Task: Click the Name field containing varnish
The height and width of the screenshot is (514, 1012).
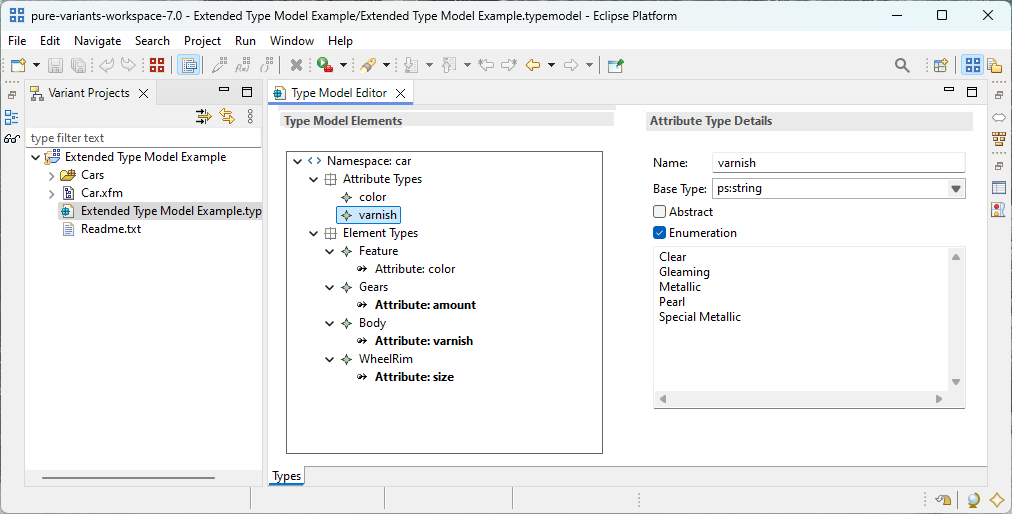Action: coord(838,163)
